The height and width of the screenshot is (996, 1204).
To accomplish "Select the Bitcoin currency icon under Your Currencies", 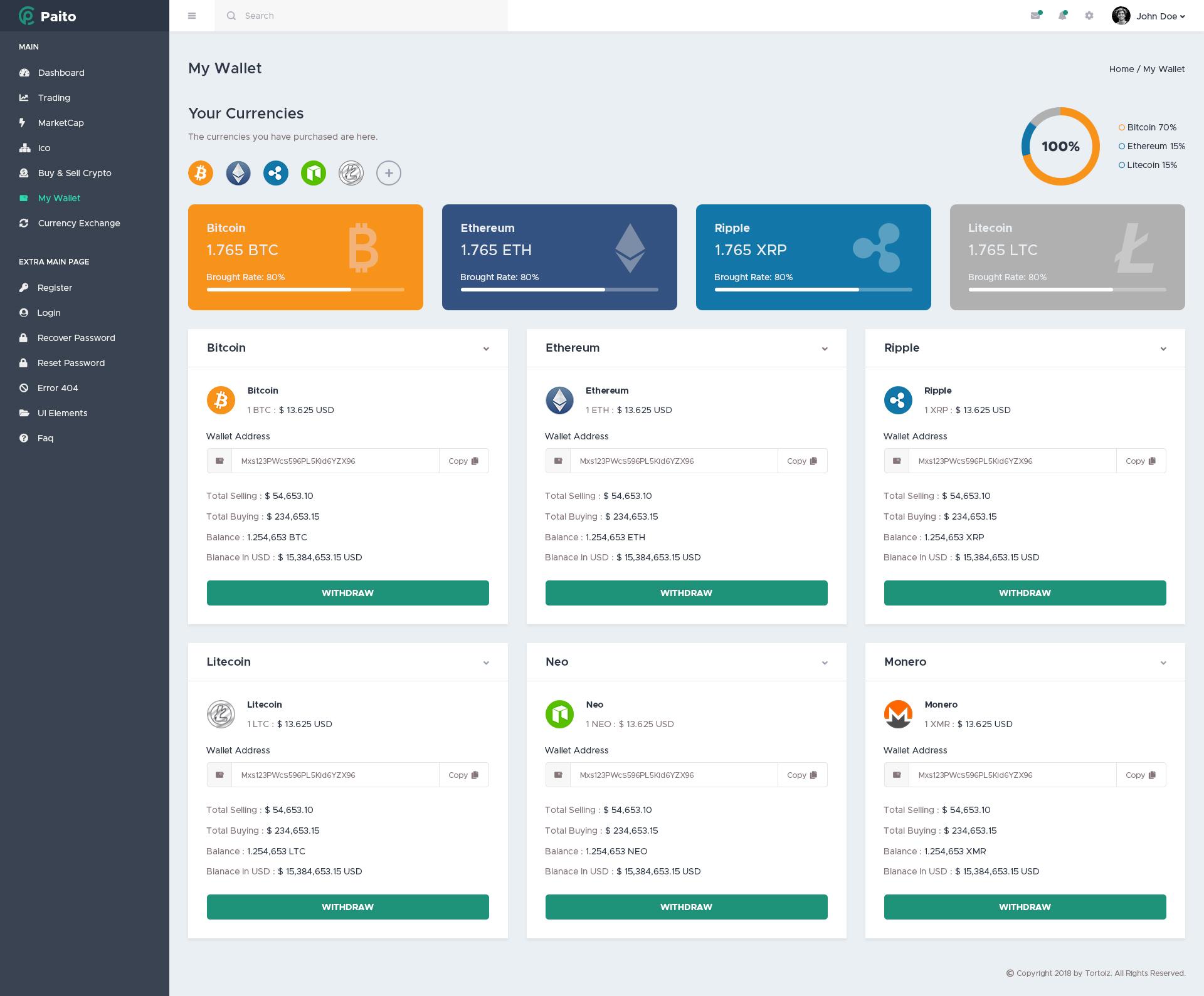I will [x=201, y=173].
